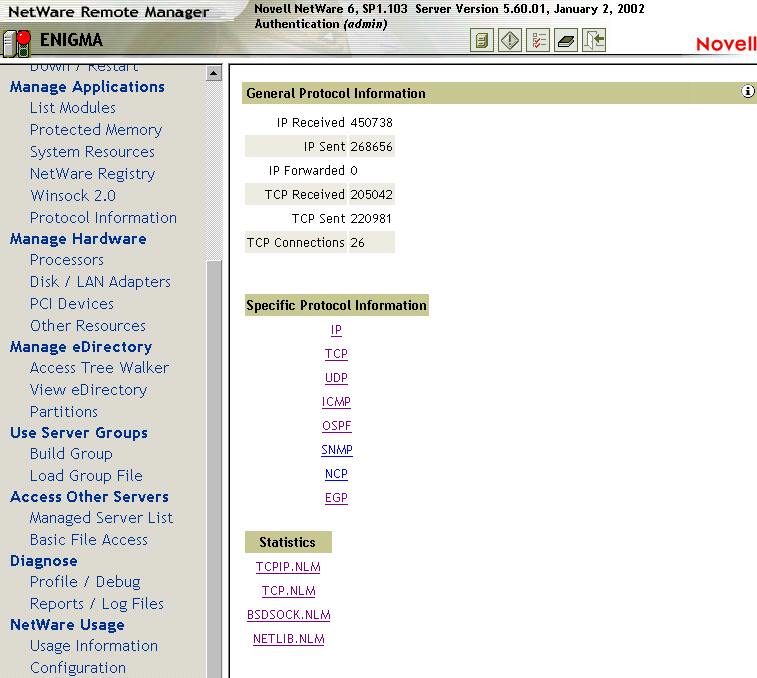Open the OSPF protocol link
757x678 pixels.
click(x=336, y=426)
